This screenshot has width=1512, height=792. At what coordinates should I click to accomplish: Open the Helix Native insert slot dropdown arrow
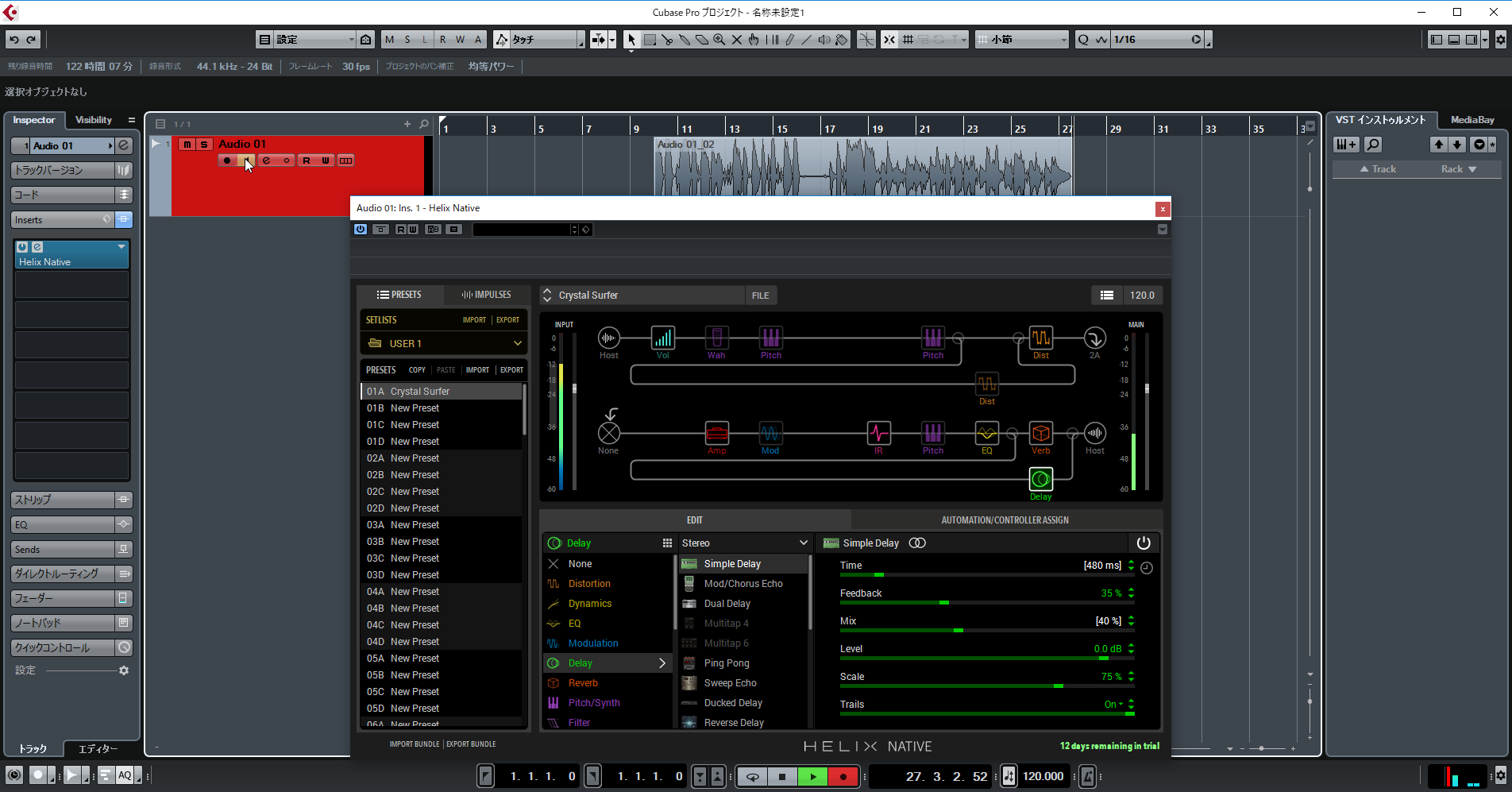coord(121,247)
